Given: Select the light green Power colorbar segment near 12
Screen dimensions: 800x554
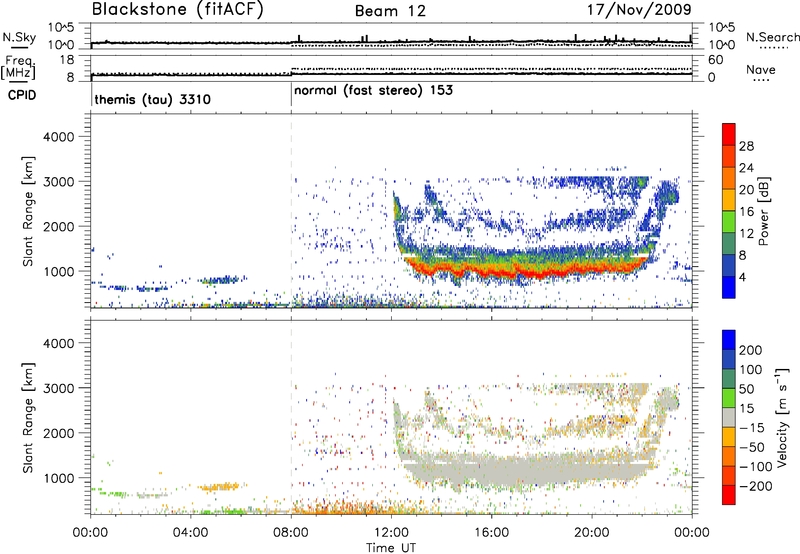Looking at the screenshot, I should pyautogui.click(x=729, y=221).
